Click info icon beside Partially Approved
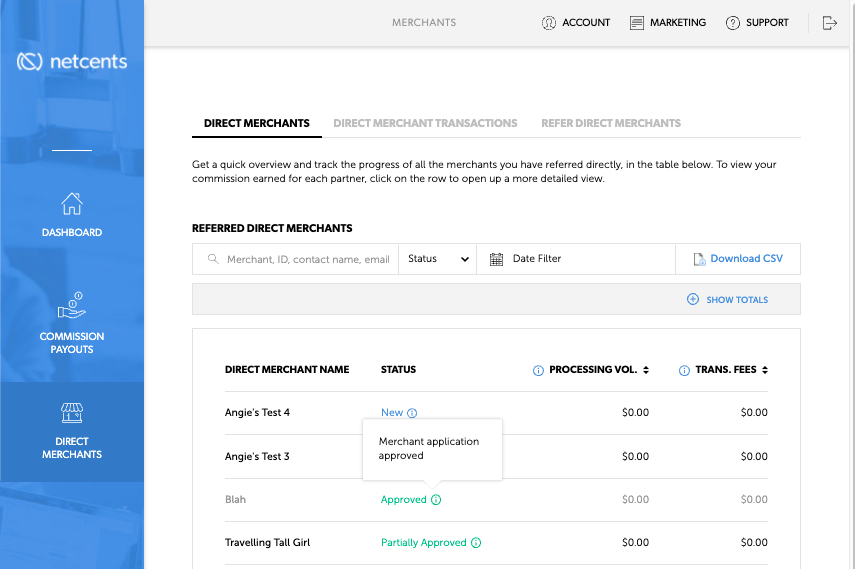Viewport: 855px width, 569px height. pyautogui.click(x=476, y=543)
